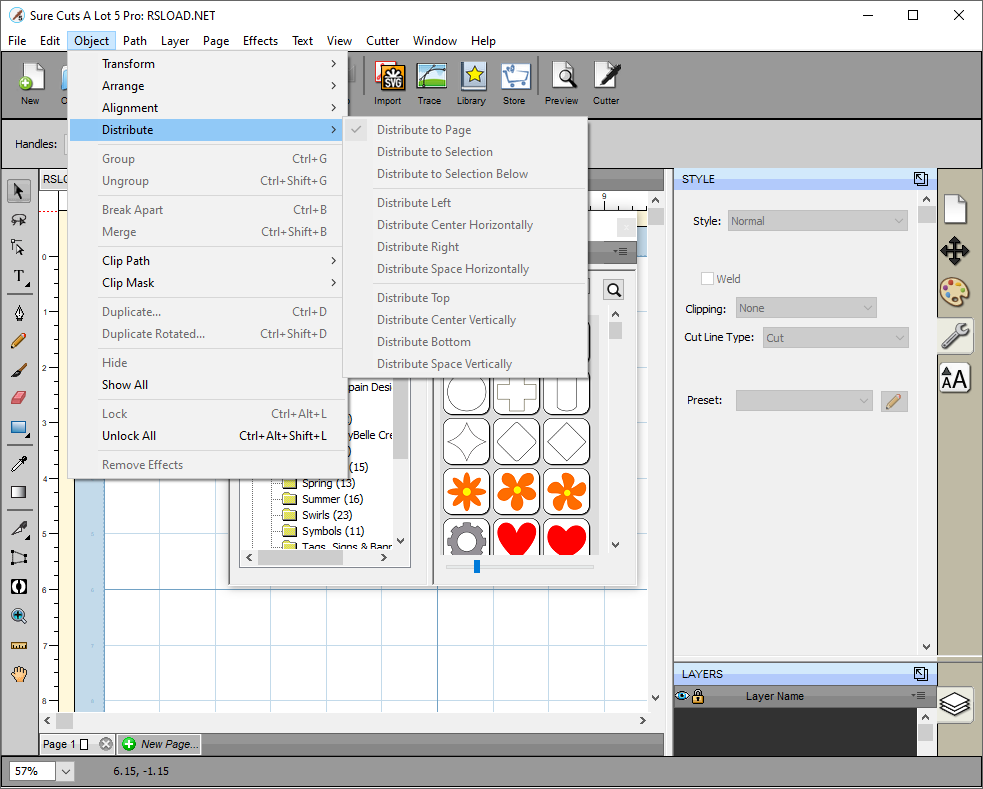
Task: Open the Fill and Stroke palette panel
Action: [x=955, y=293]
